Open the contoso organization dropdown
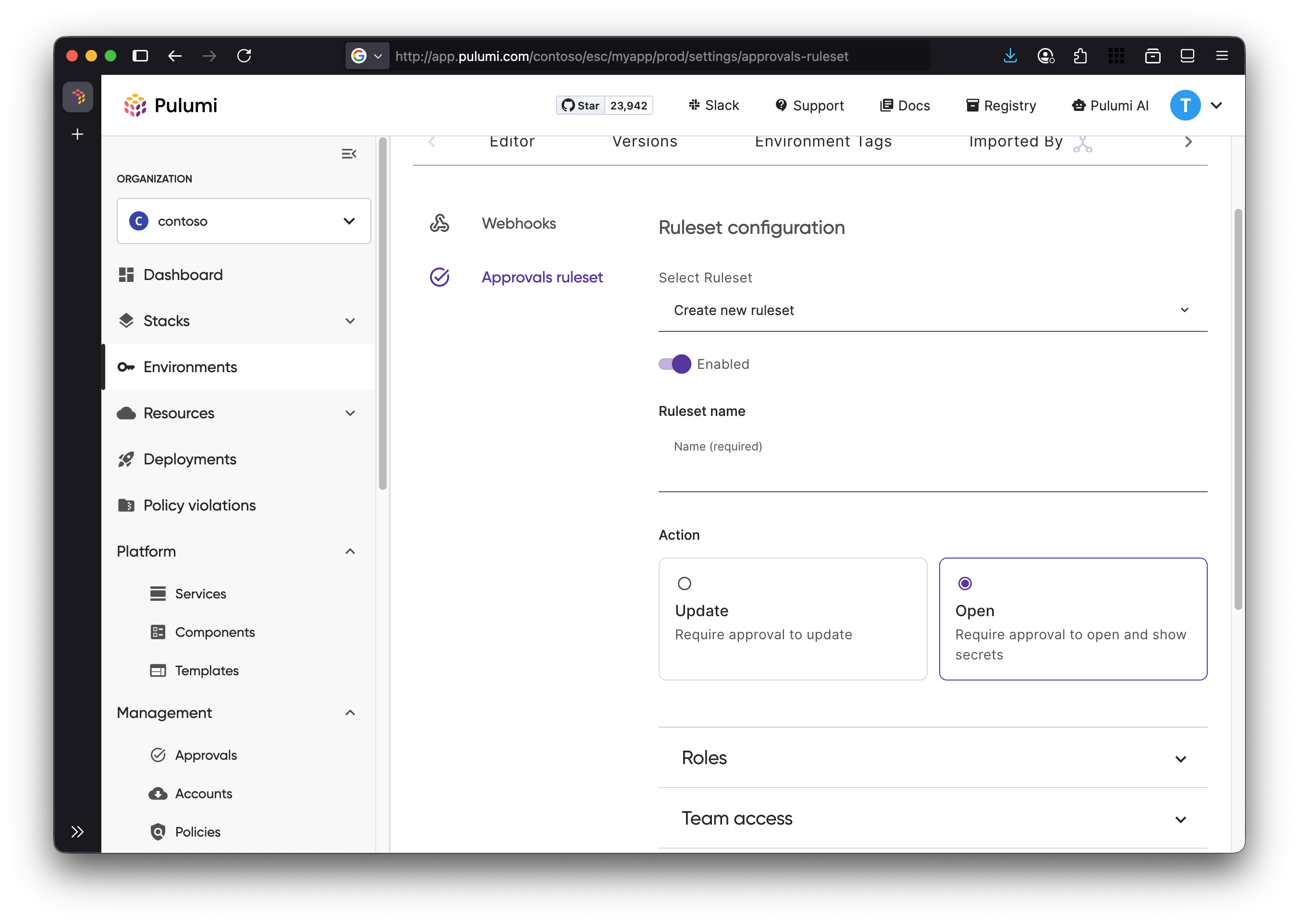This screenshot has width=1299, height=924. tap(244, 221)
